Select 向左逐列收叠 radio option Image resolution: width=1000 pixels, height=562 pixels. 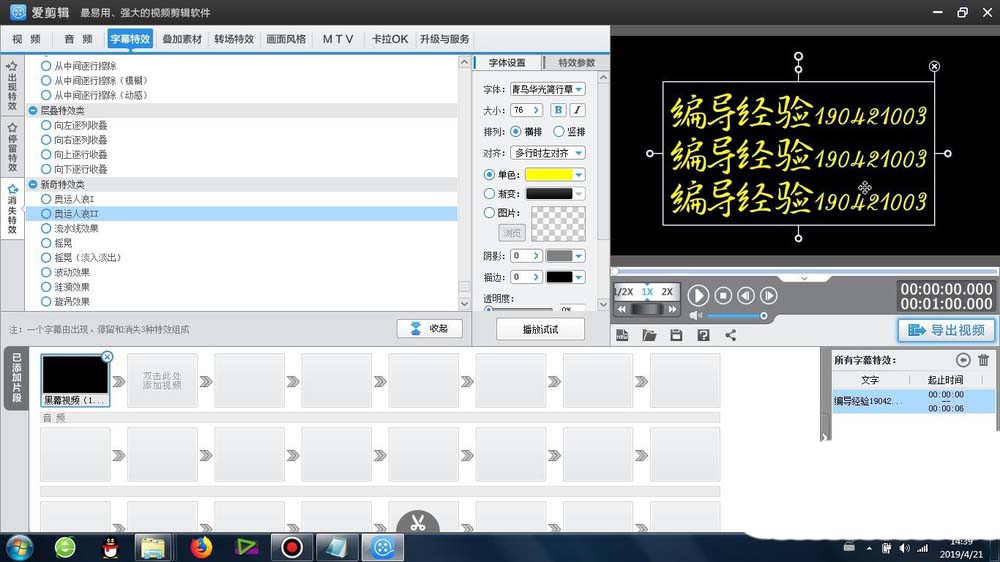[x=46, y=126]
